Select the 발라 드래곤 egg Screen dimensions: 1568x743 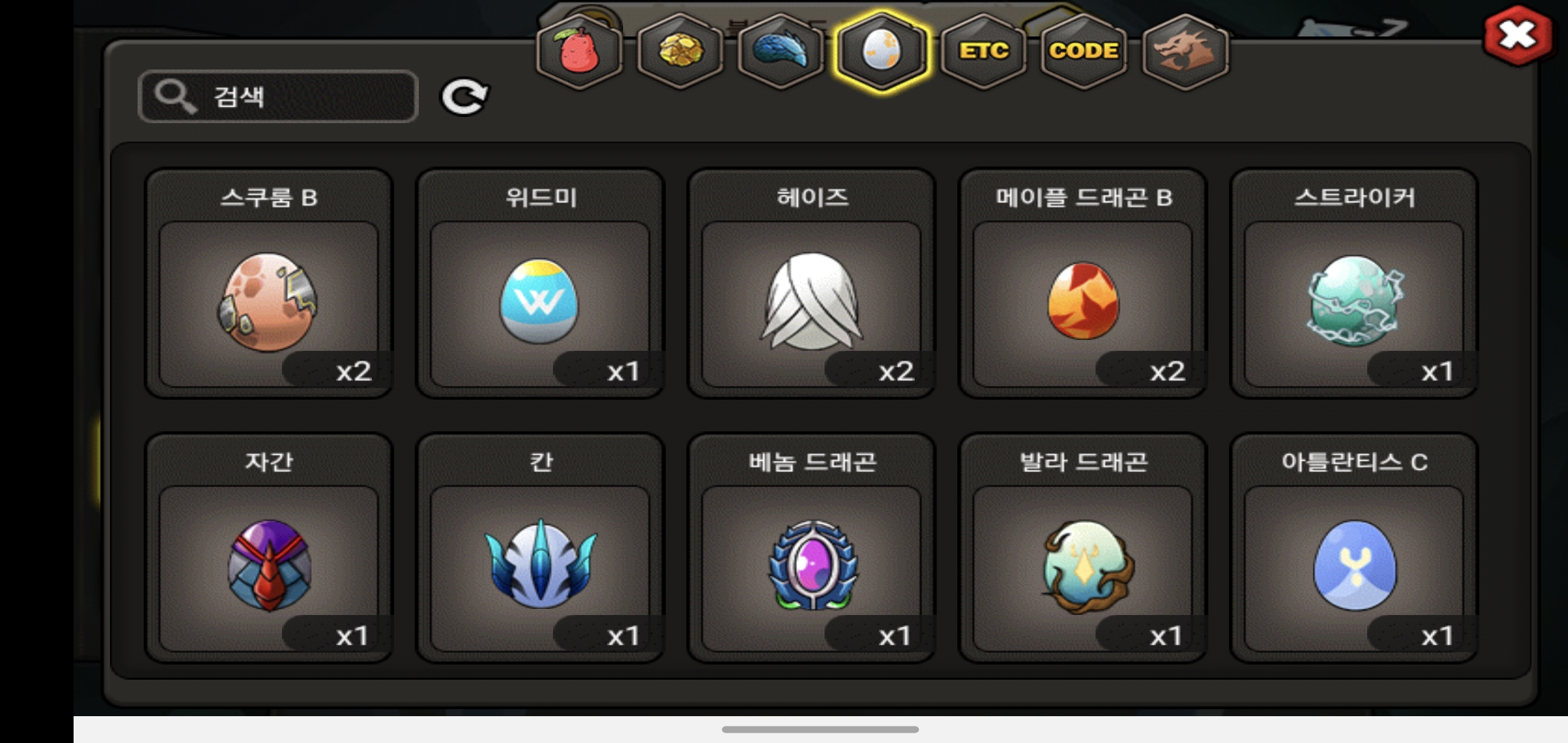point(1083,548)
